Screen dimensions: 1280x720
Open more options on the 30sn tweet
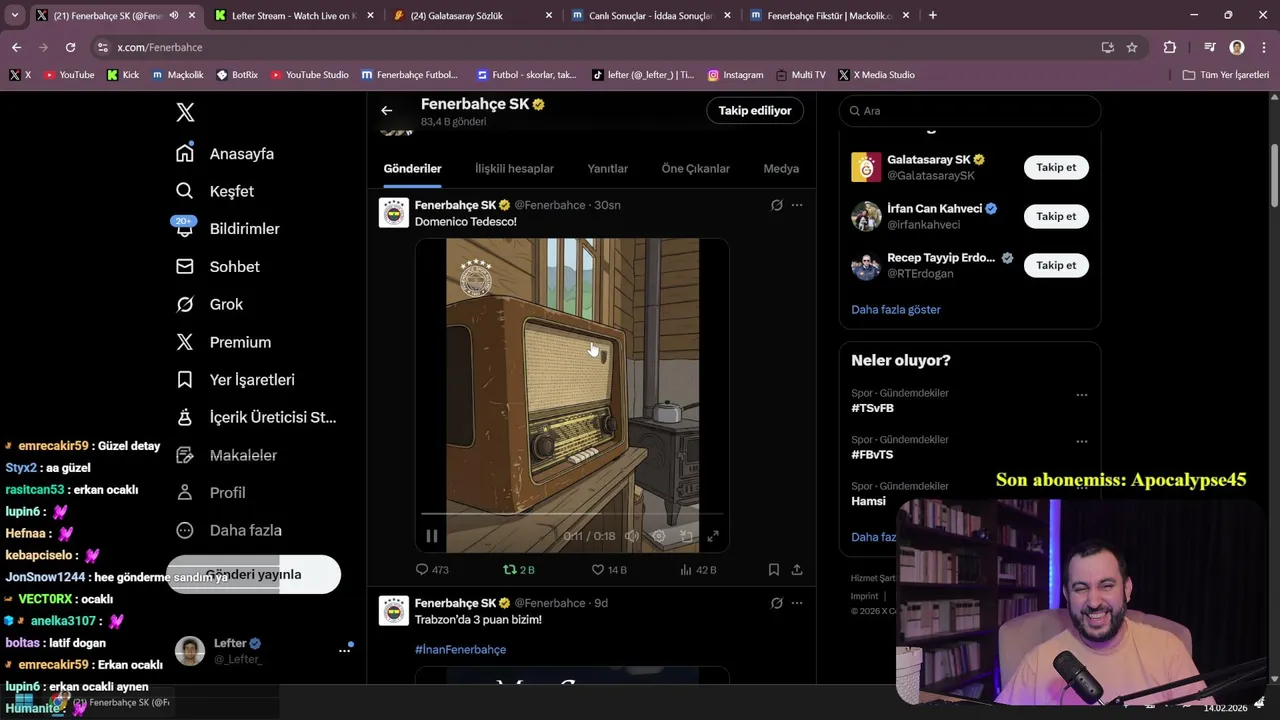[x=797, y=205]
